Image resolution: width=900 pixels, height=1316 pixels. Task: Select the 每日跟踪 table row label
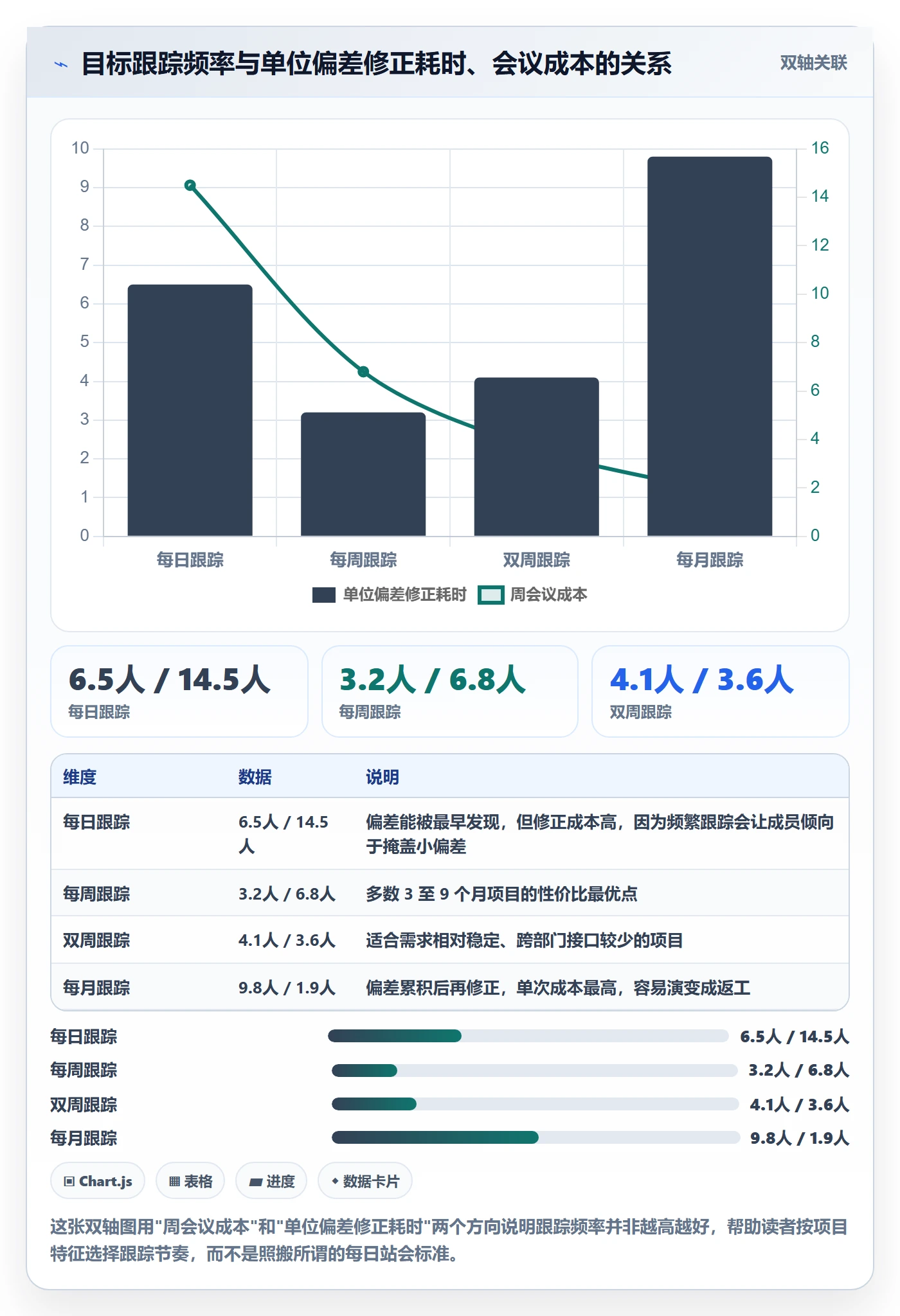tap(96, 822)
